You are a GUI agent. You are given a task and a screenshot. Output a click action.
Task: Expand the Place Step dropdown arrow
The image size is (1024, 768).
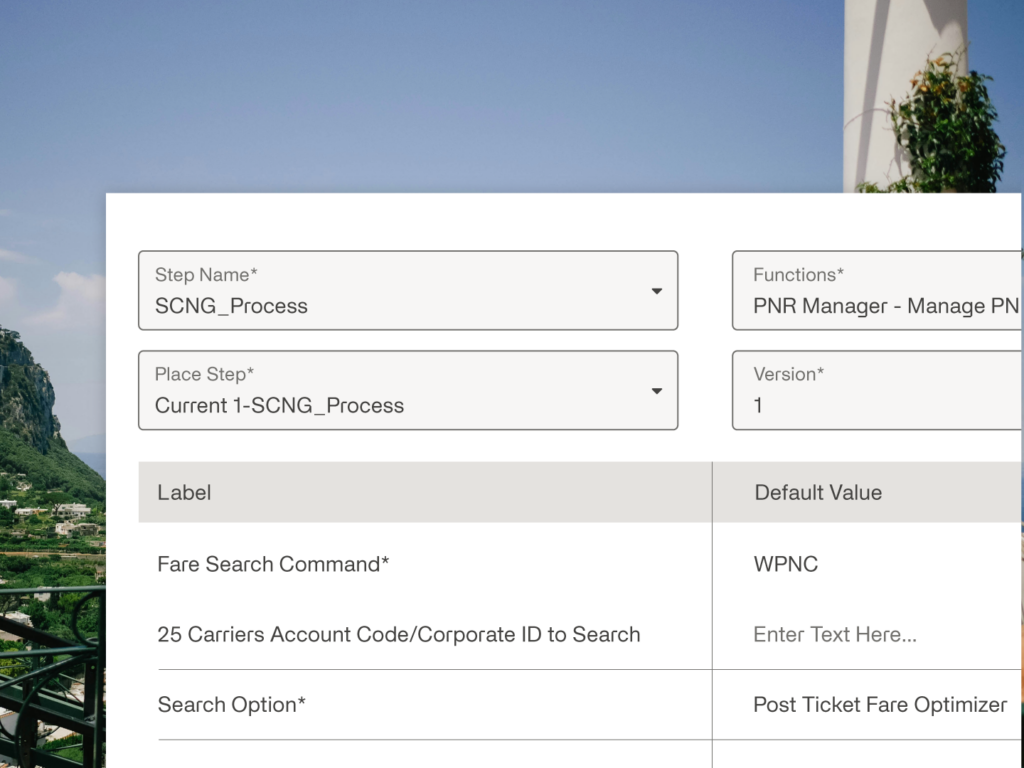coord(657,391)
